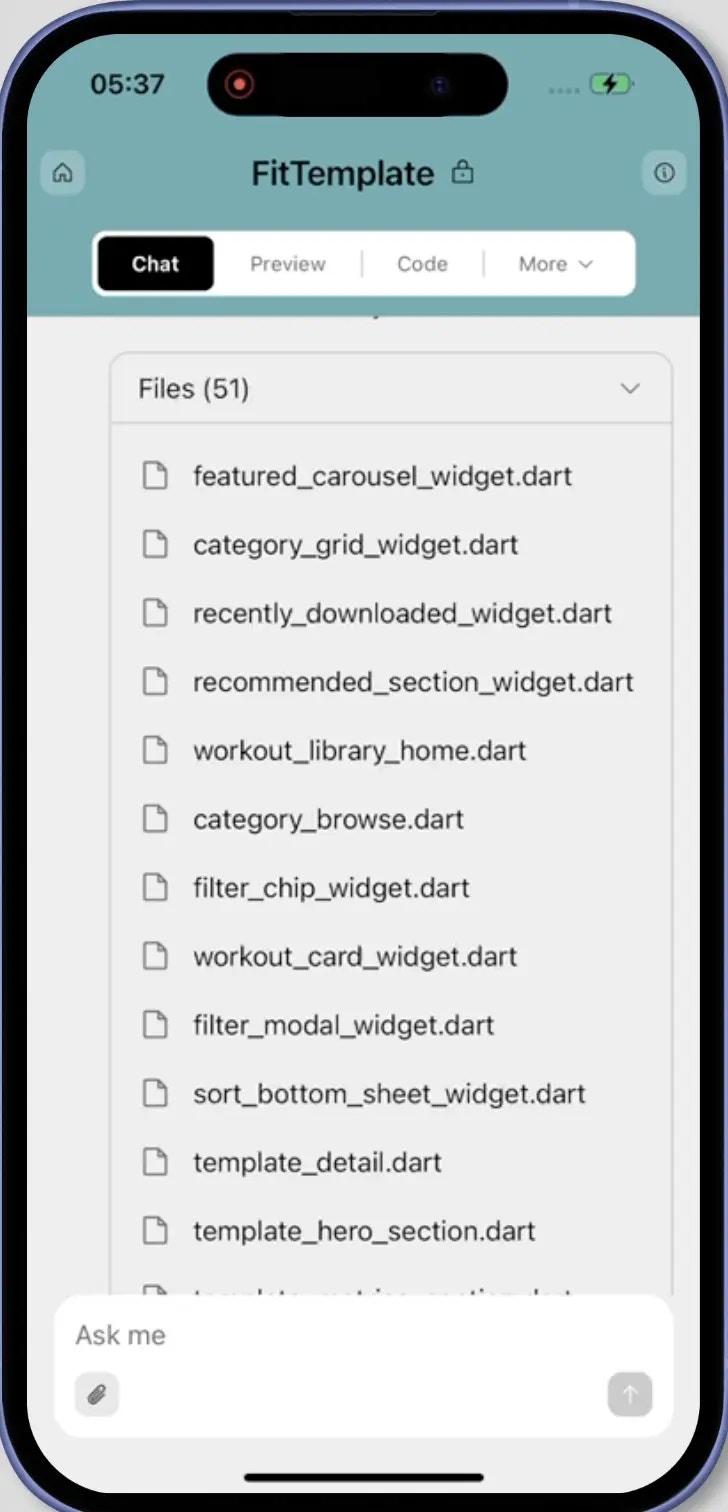Open category_grid_widget.dart from the file list
The image size is (728, 1512).
click(355, 544)
